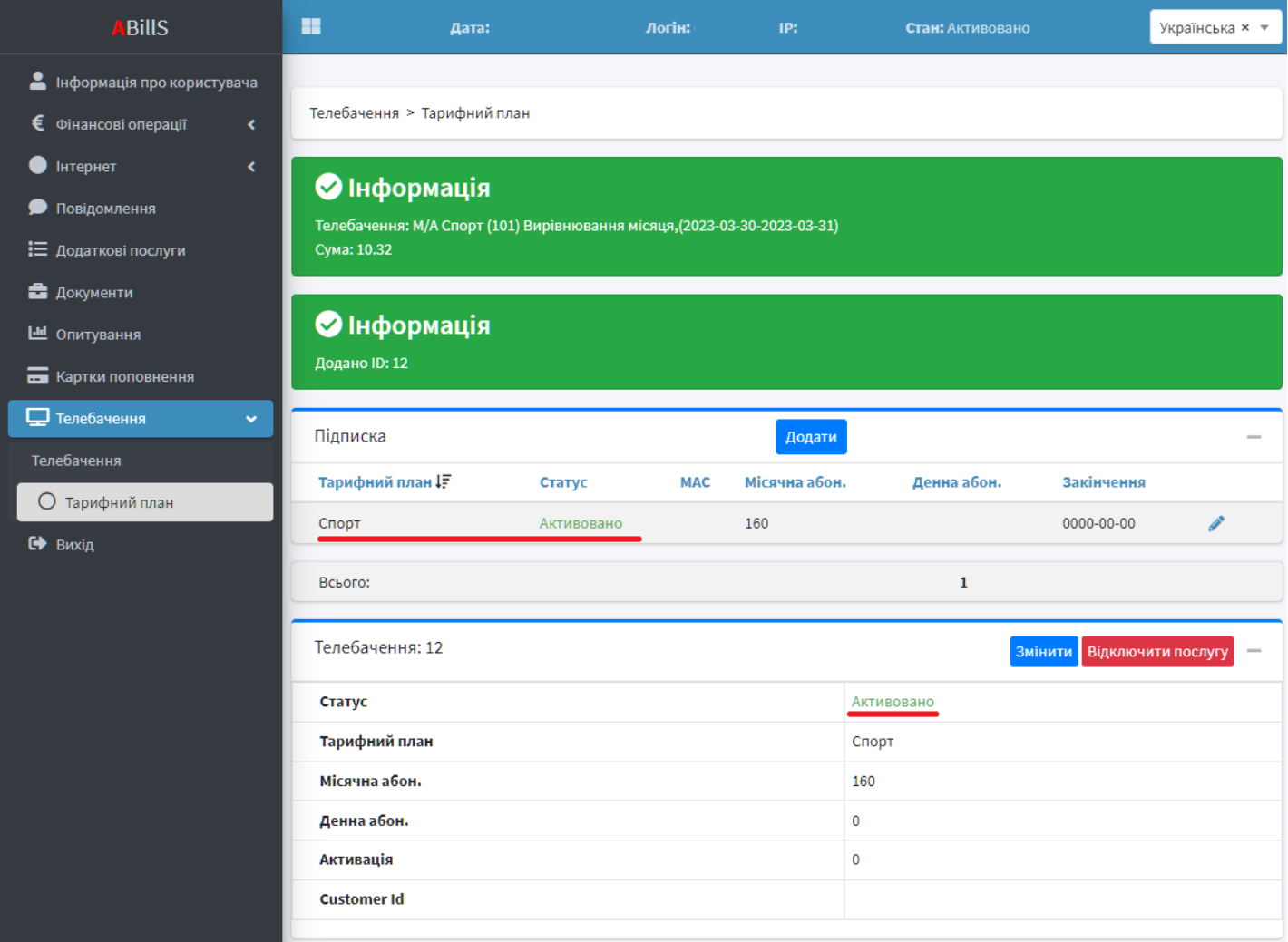Collapse the Телебачення sidebar menu
The height and width of the screenshot is (942, 1288).
click(x=251, y=419)
